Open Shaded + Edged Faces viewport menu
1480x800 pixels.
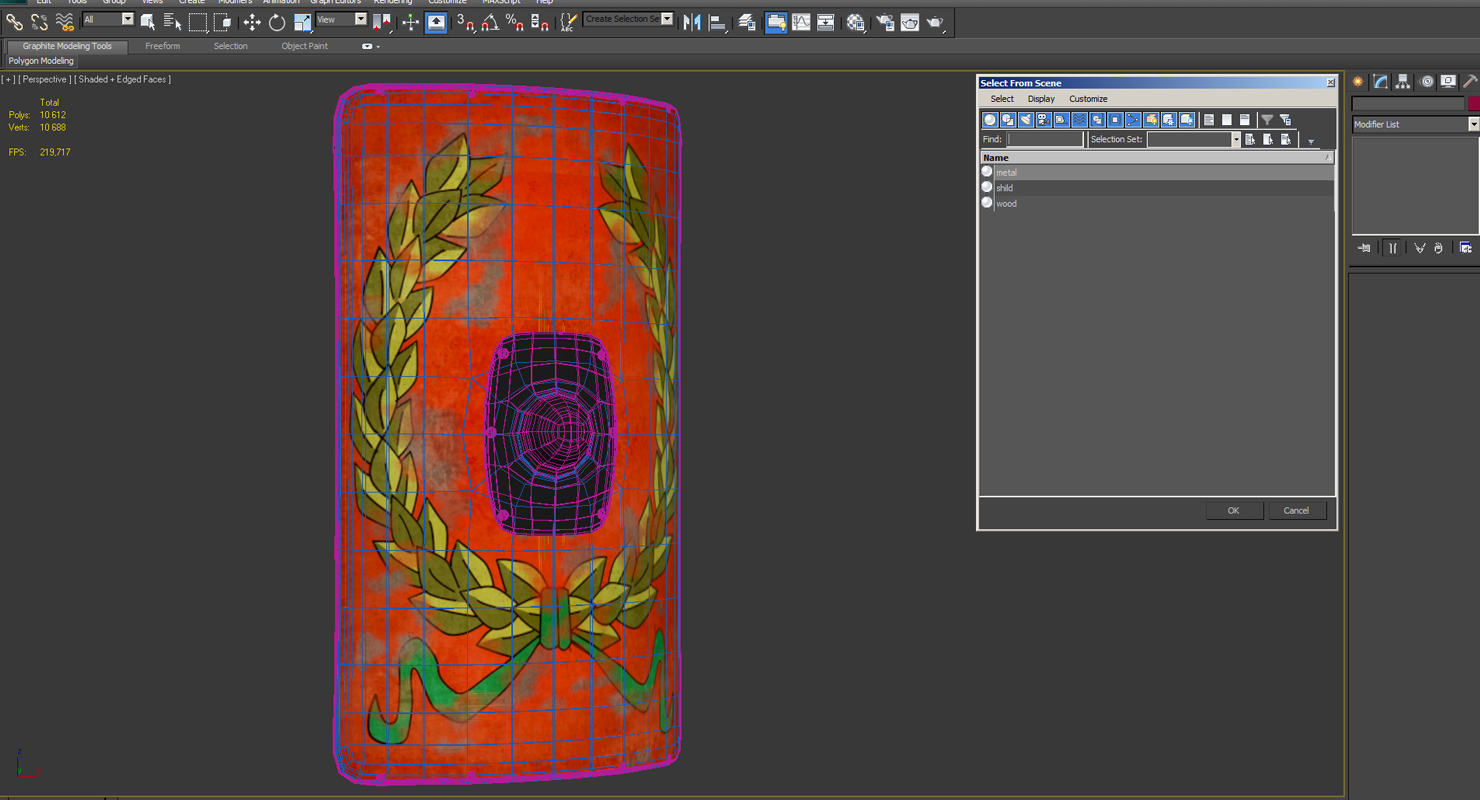pos(123,79)
